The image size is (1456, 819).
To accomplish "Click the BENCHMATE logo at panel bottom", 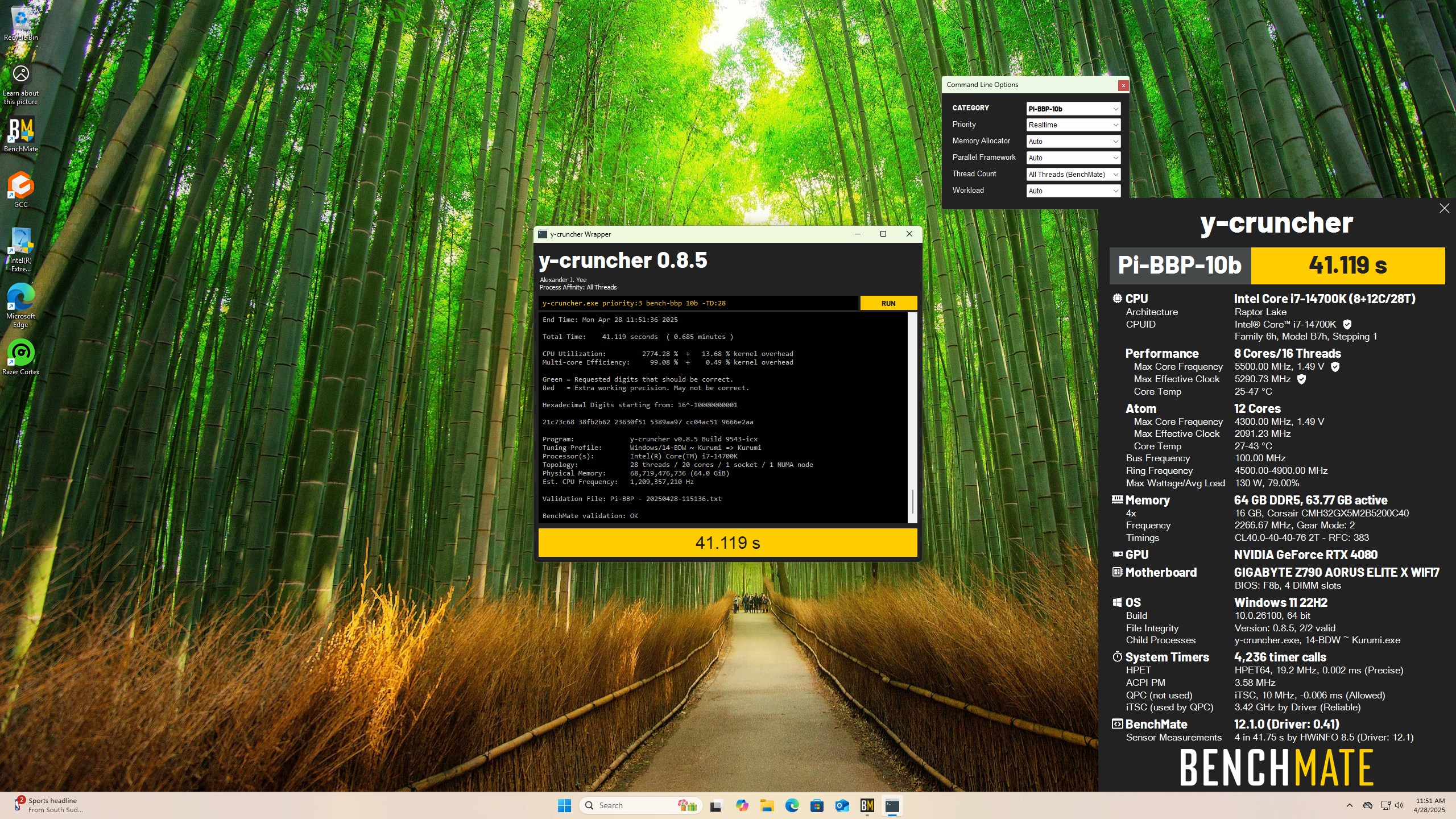I will pyautogui.click(x=1276, y=767).
